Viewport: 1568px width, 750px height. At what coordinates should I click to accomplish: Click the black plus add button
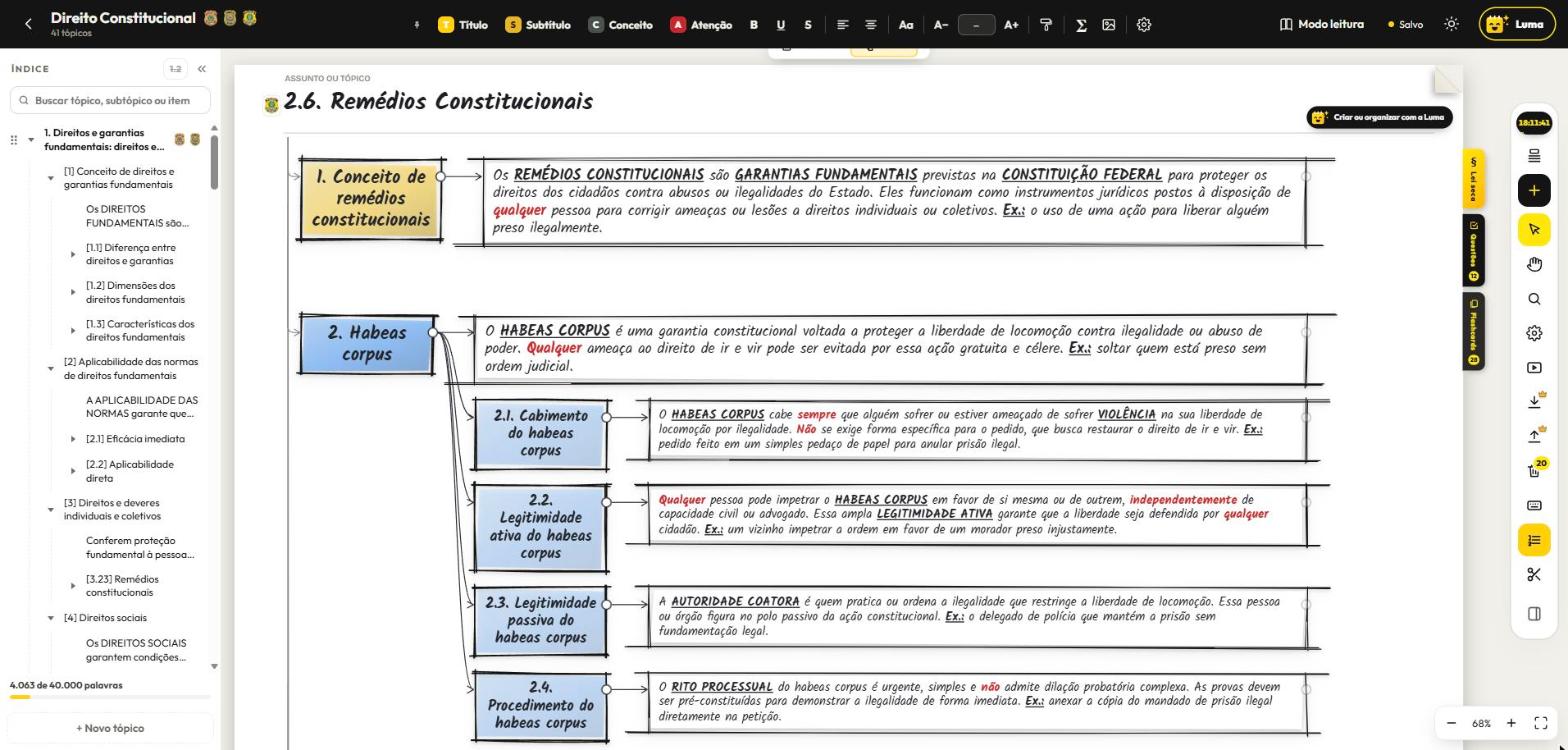tap(1534, 190)
